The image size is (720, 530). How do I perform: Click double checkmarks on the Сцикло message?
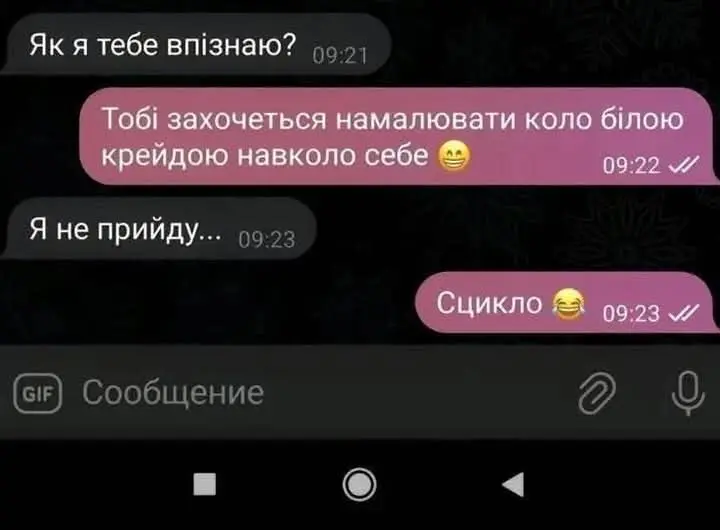[x=684, y=313]
